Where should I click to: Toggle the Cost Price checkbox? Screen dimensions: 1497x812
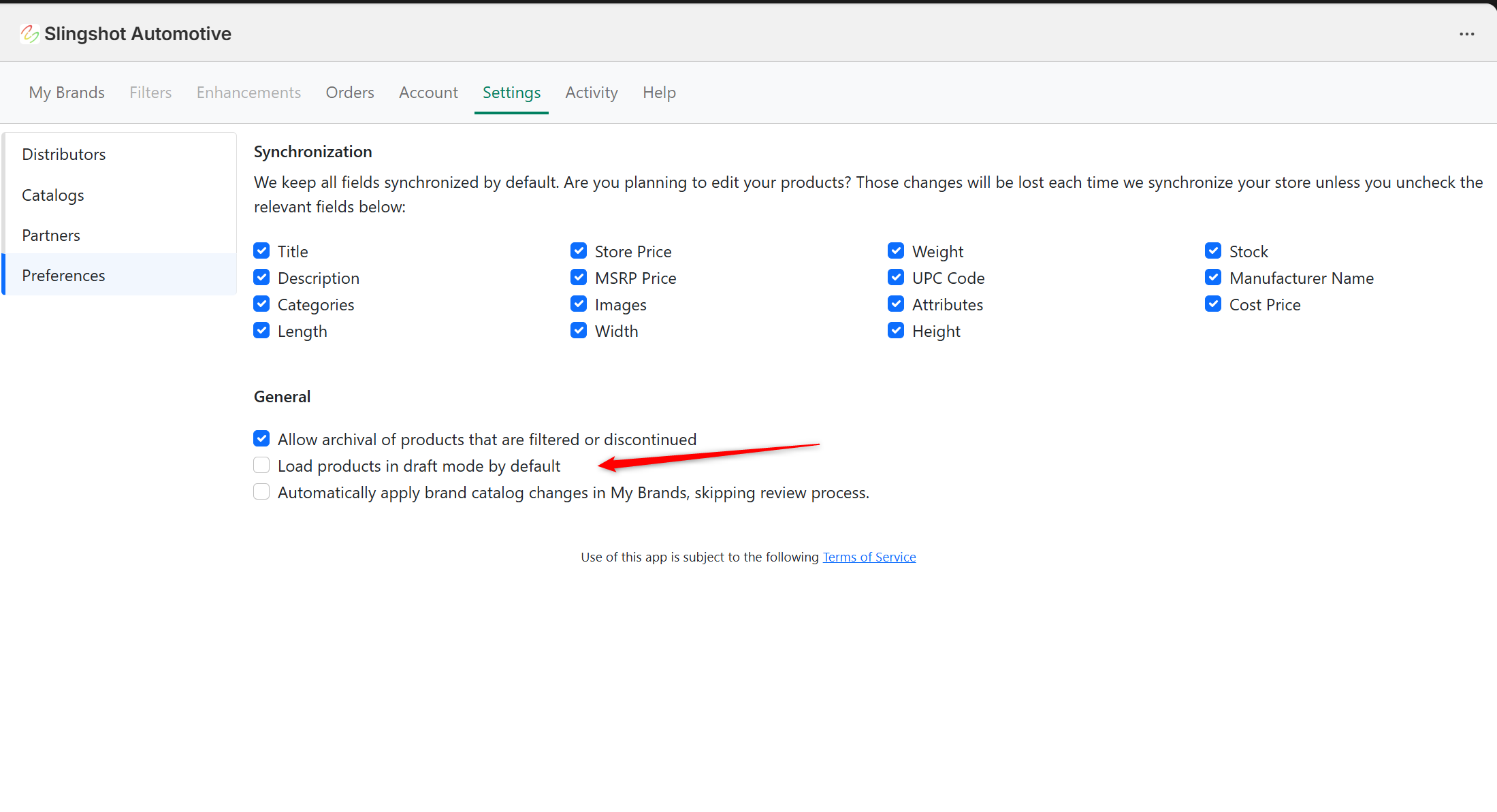[1213, 304]
